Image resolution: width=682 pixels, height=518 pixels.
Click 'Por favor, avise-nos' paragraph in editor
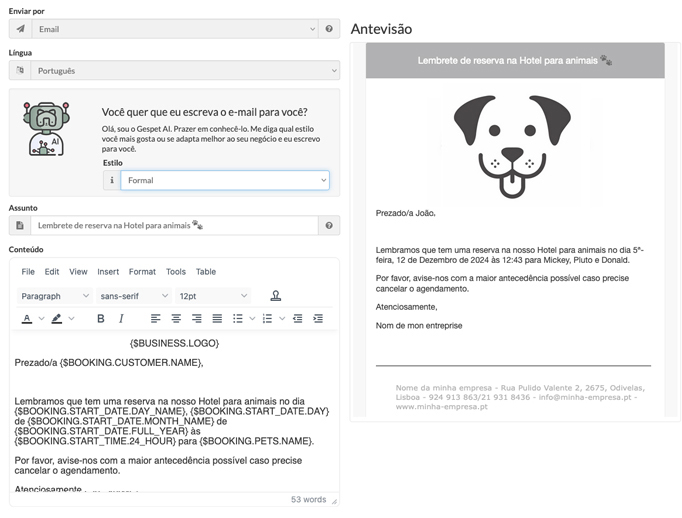(x=158, y=465)
